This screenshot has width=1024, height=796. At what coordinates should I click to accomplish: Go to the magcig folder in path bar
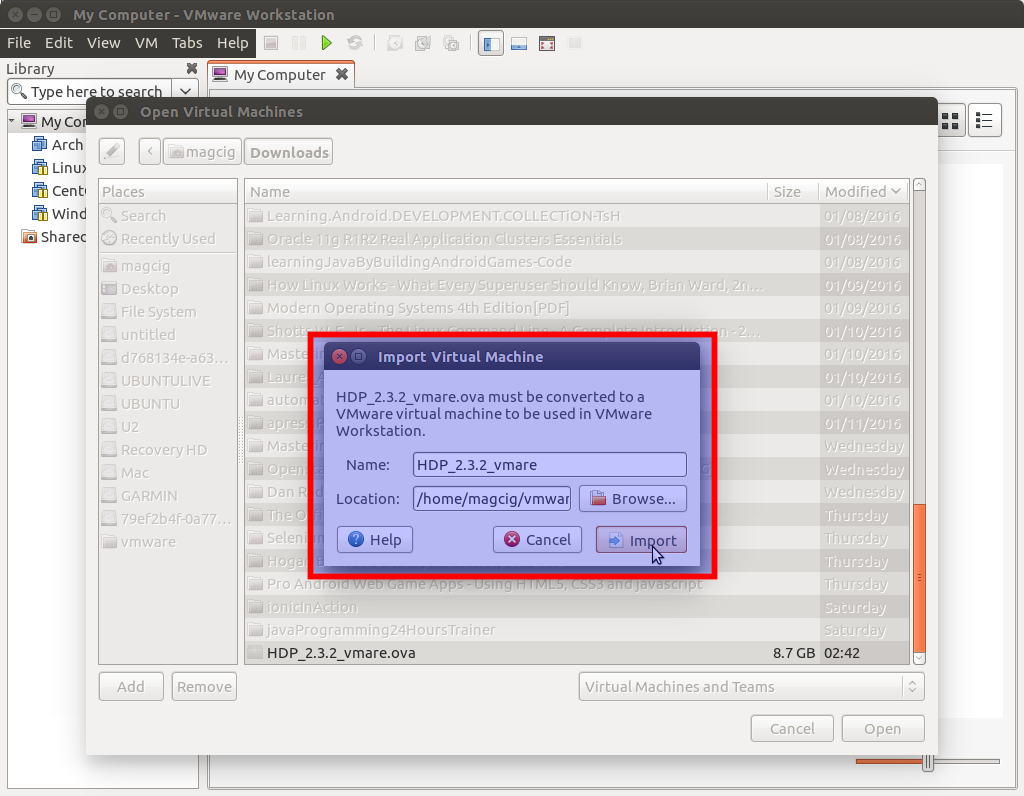pyautogui.click(x=202, y=152)
